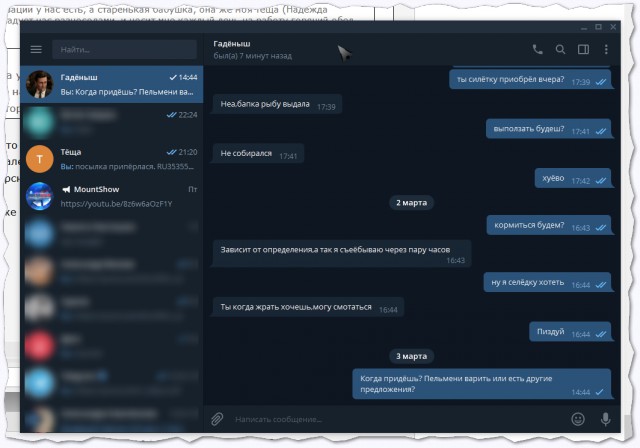
Task: Click the message 'Ты когда жрать хочешь,могу смотаться'
Action: tap(308, 307)
